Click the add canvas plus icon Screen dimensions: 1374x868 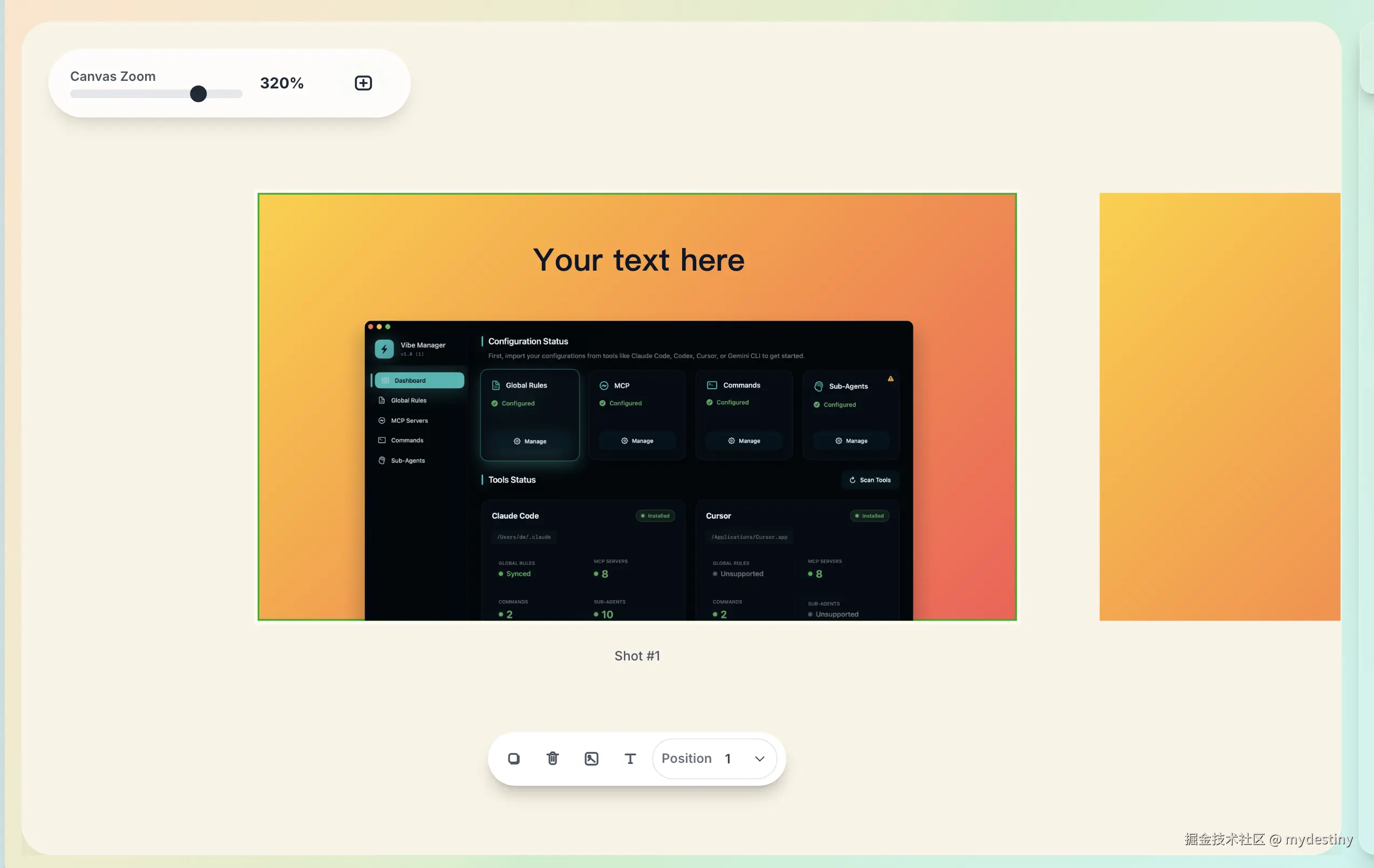point(363,83)
